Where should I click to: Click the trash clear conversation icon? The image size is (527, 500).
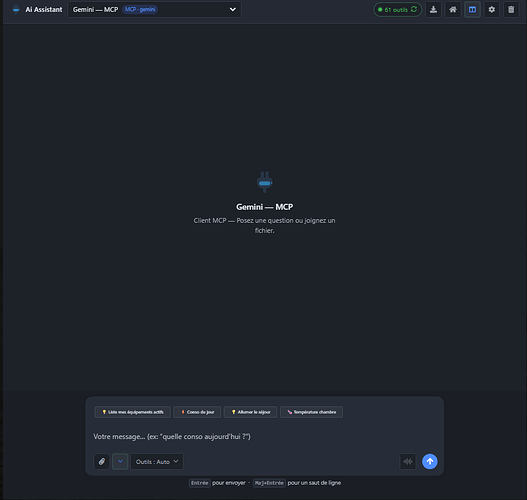coord(511,9)
